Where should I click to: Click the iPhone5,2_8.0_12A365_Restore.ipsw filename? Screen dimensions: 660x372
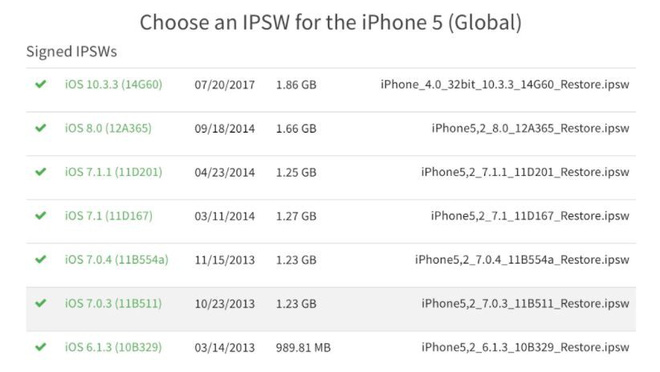tap(530, 128)
